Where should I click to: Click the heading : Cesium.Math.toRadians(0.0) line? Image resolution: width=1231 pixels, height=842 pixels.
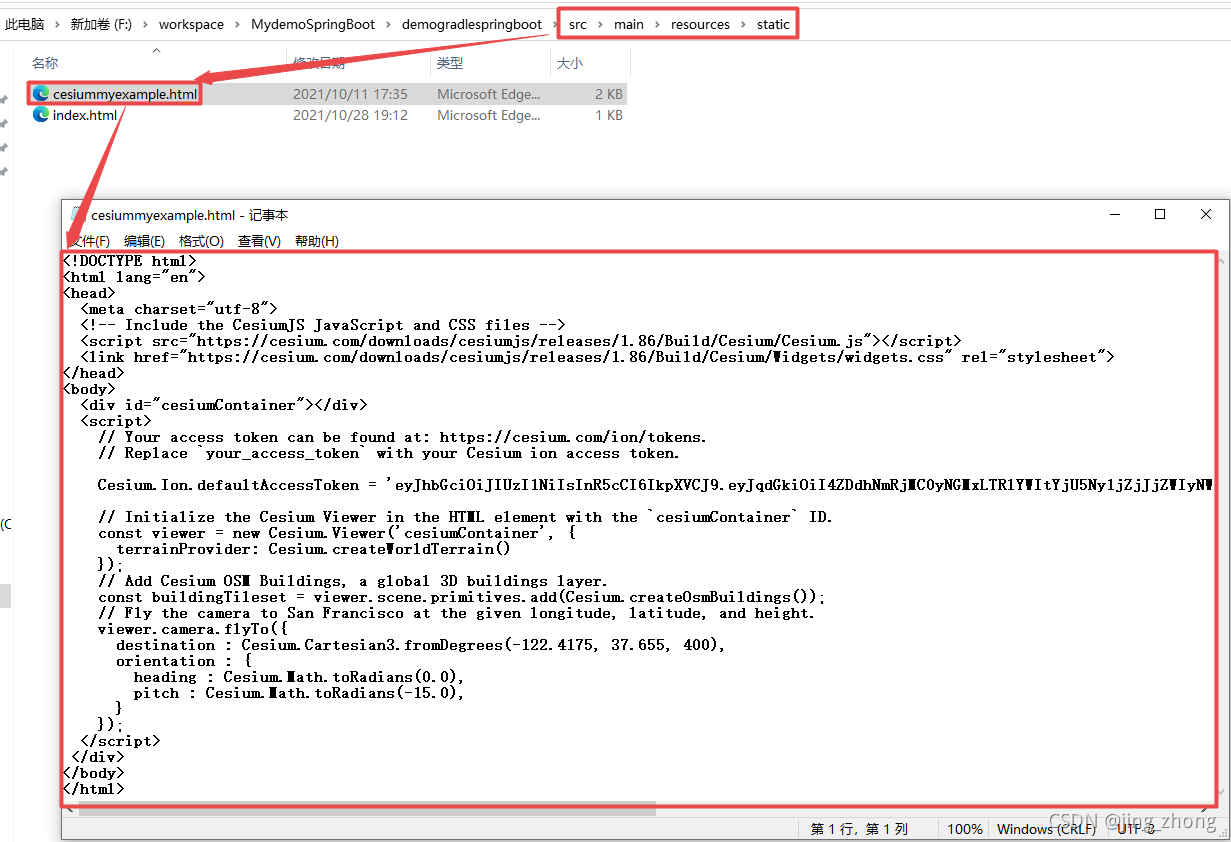pyautogui.click(x=299, y=677)
